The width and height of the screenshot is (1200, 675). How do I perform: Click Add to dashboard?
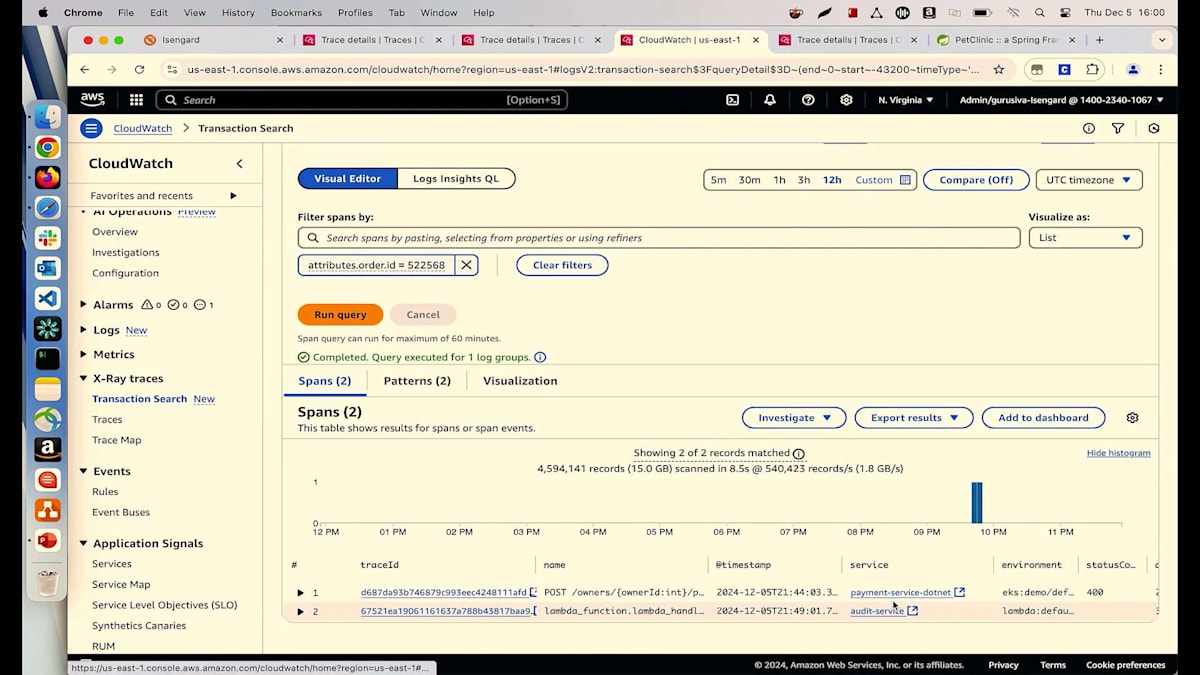tap(1043, 418)
